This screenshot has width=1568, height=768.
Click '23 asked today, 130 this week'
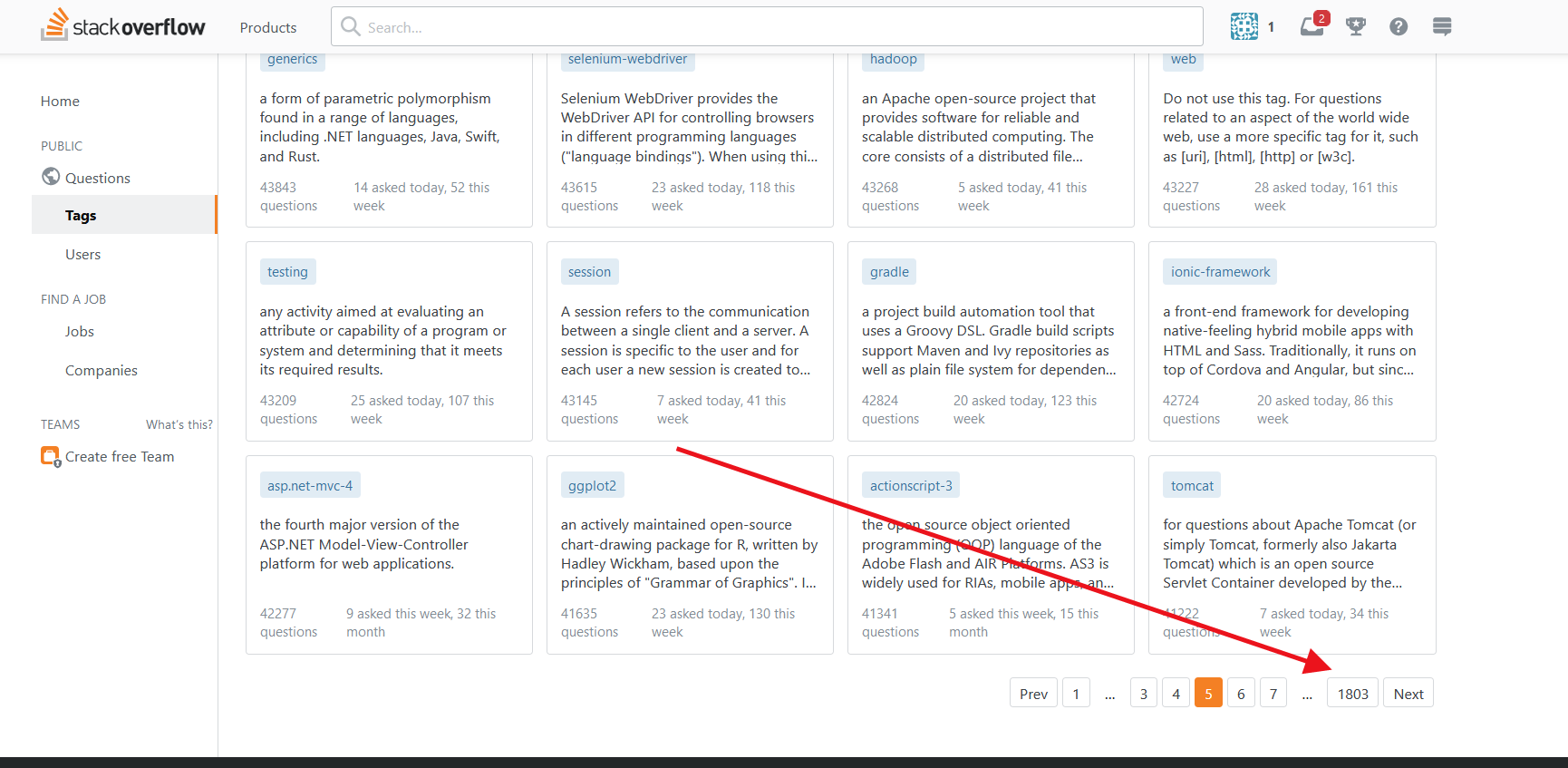click(723, 623)
